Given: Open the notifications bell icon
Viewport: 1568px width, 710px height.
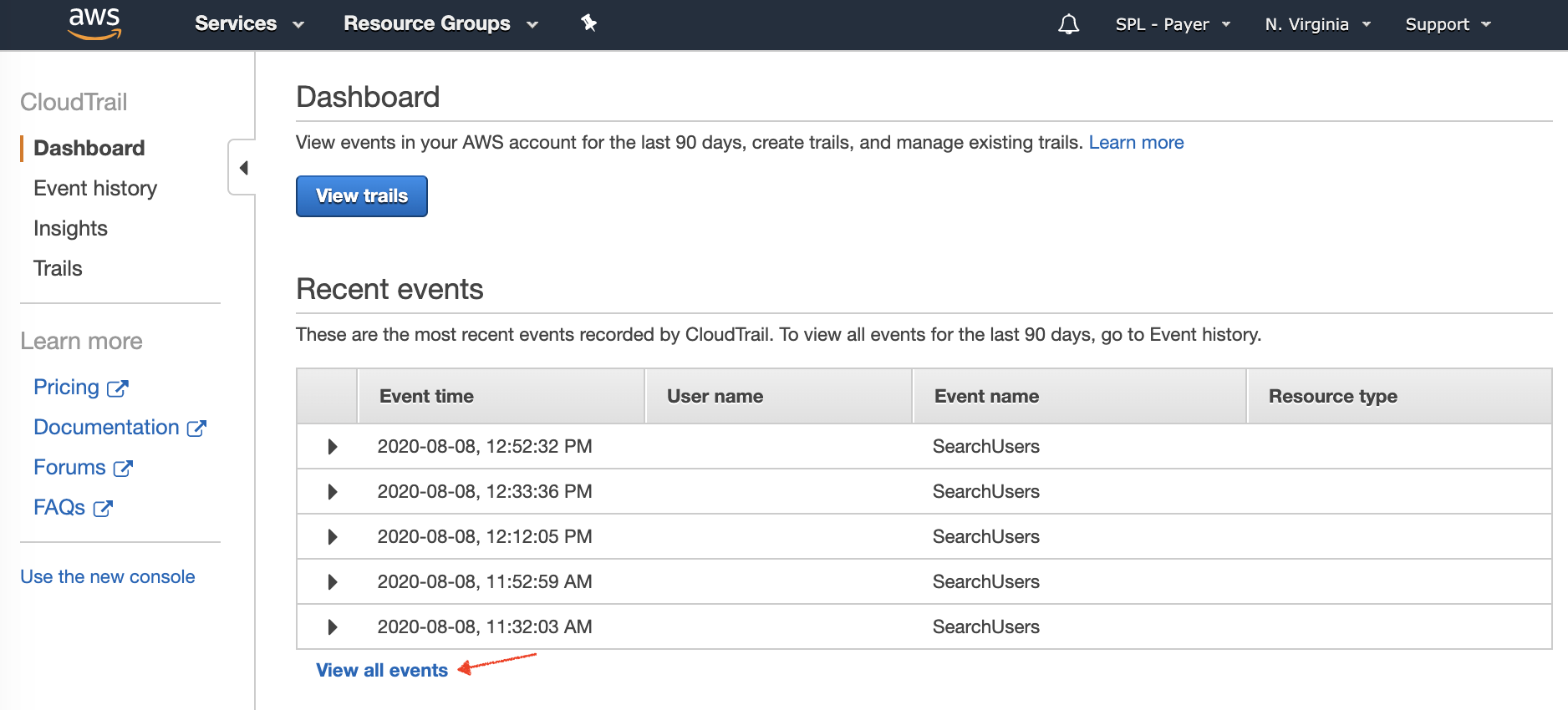Looking at the screenshot, I should point(1068,24).
